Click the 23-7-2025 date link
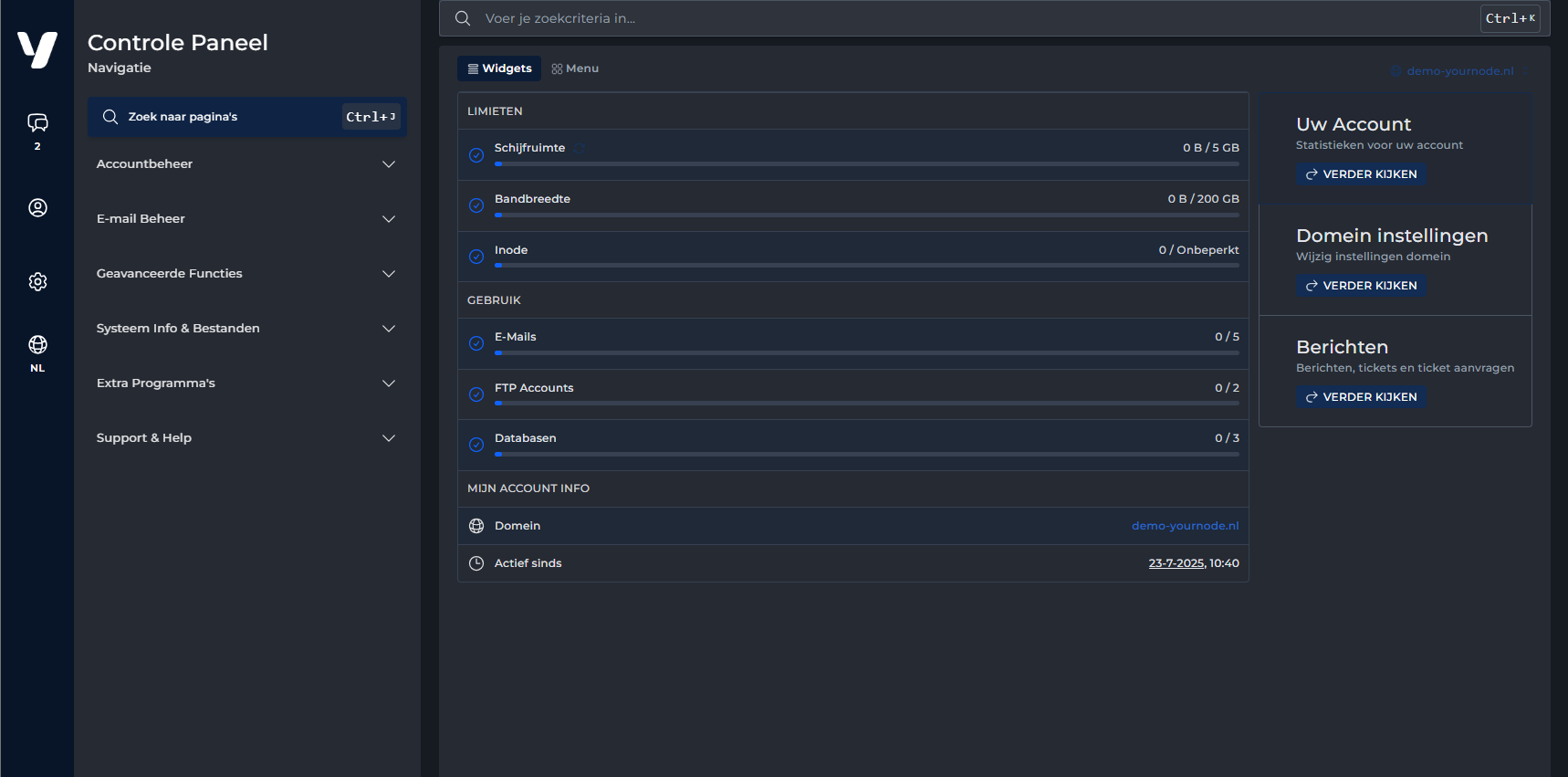The image size is (1568, 777). (1176, 563)
